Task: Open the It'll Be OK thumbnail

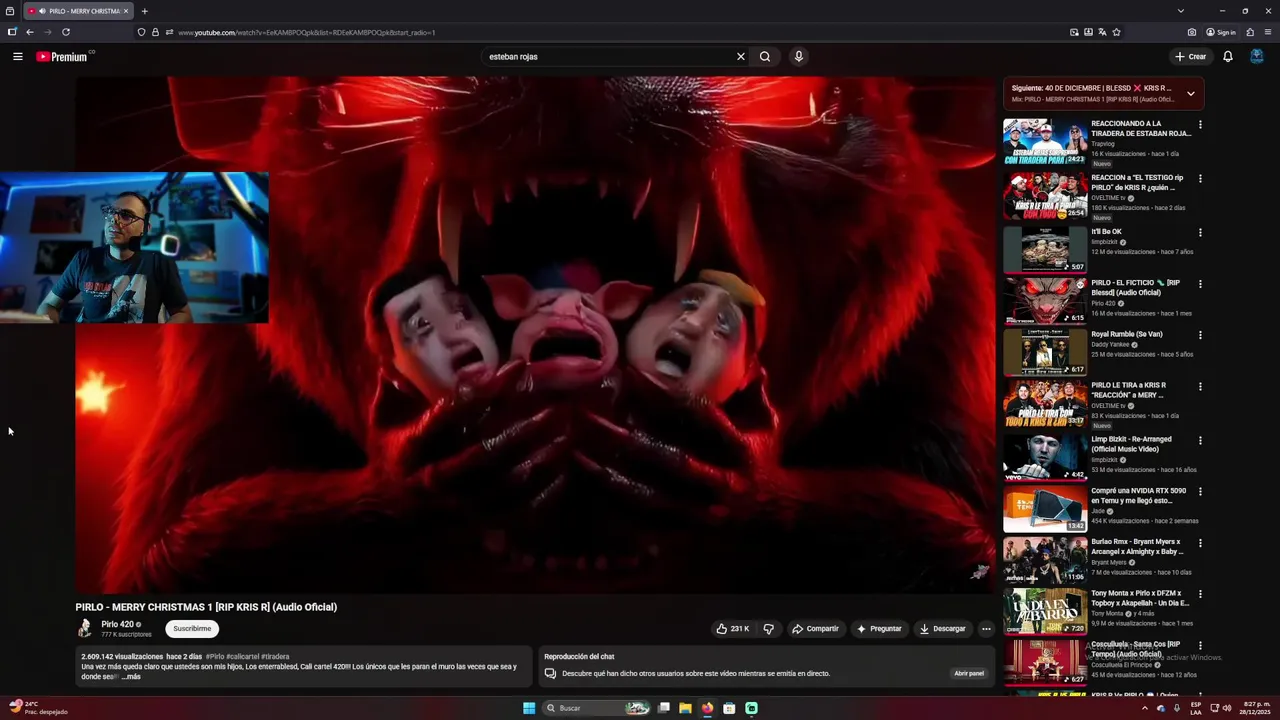Action: [1045, 250]
